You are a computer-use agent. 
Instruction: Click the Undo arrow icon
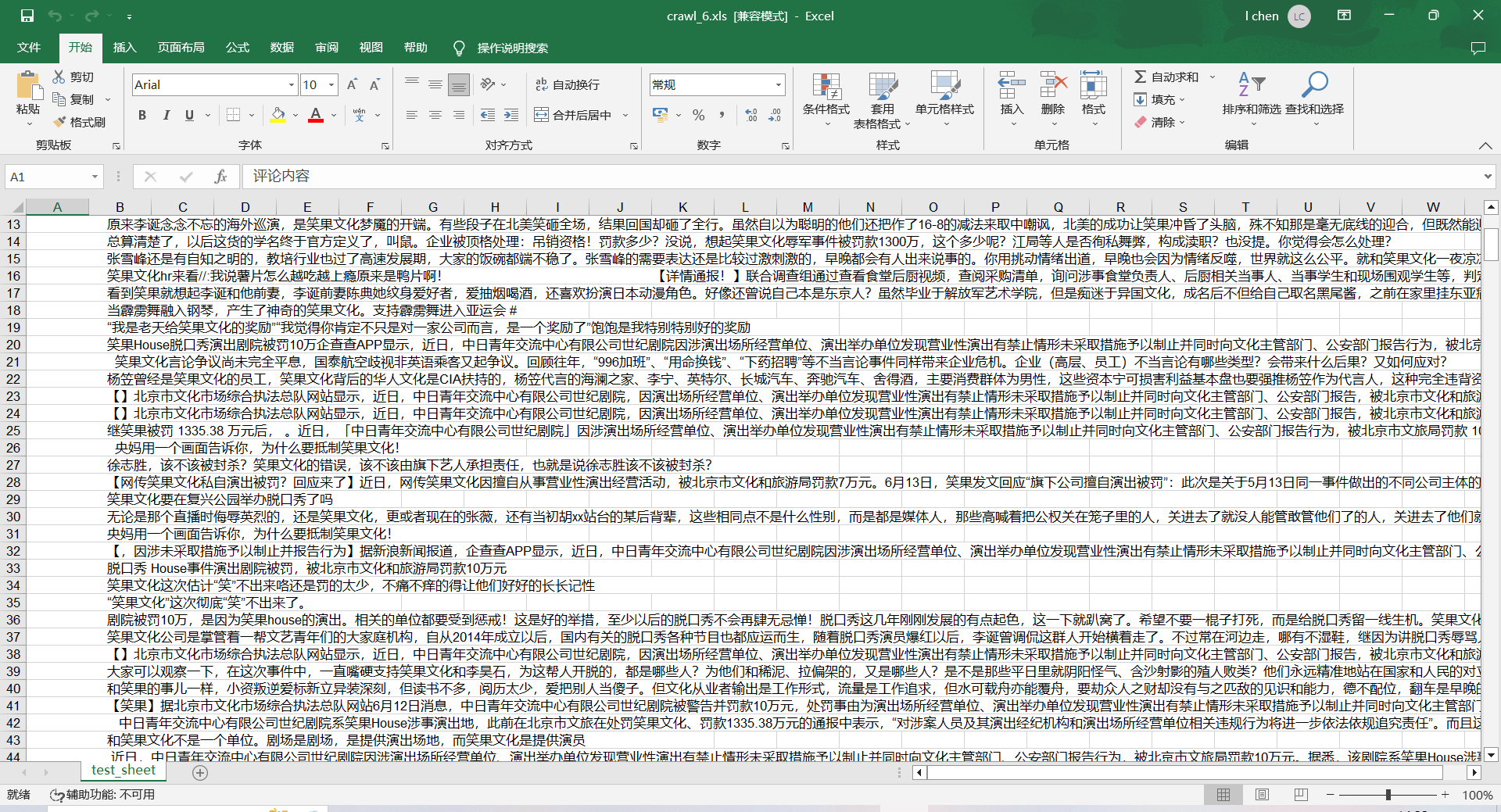click(55, 16)
